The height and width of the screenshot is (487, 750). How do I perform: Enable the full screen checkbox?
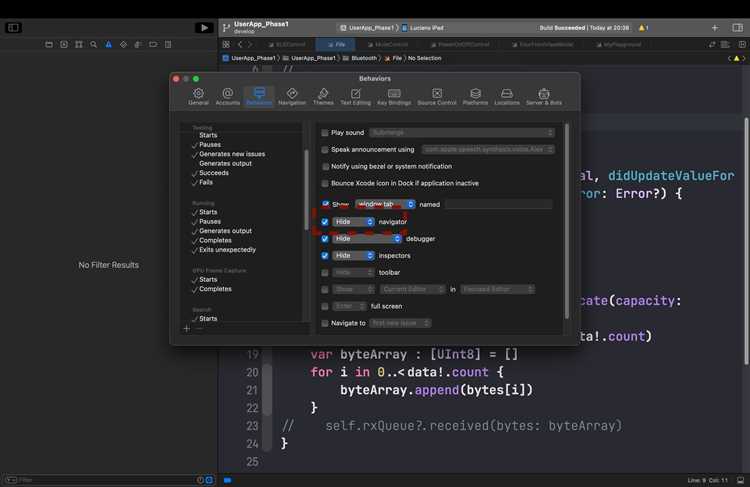[x=325, y=306]
